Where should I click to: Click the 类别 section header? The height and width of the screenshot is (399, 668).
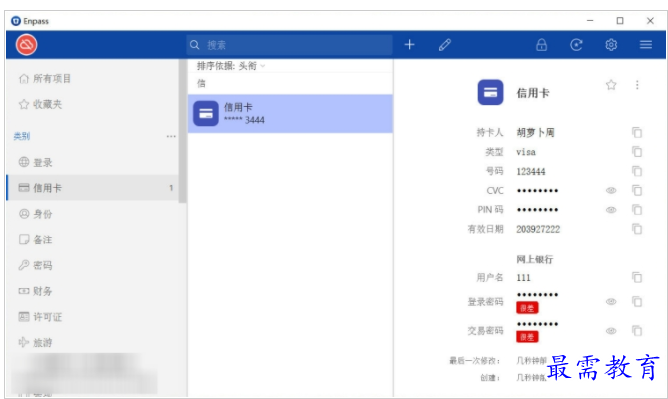tap(22, 136)
